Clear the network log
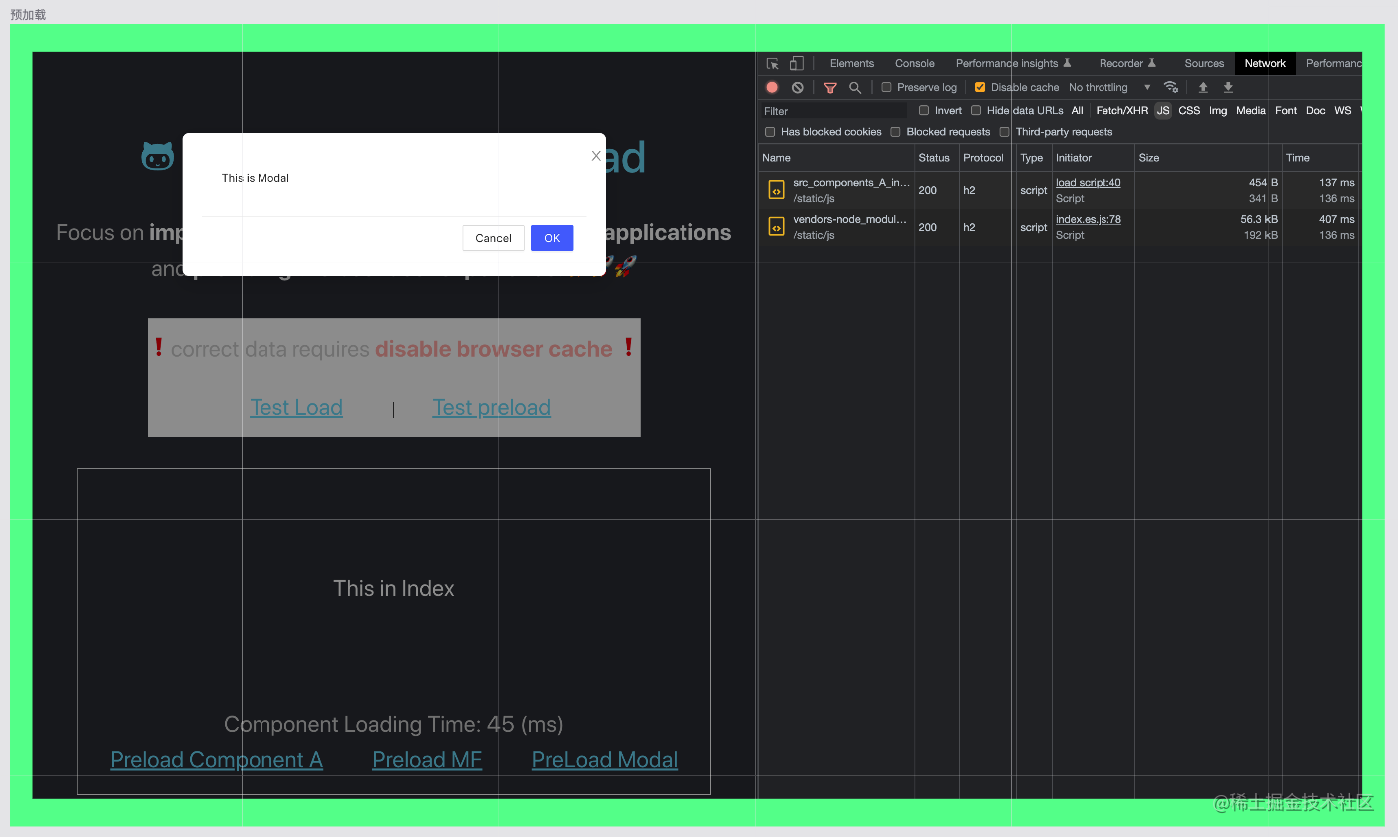The width and height of the screenshot is (1398, 837). 798,88
